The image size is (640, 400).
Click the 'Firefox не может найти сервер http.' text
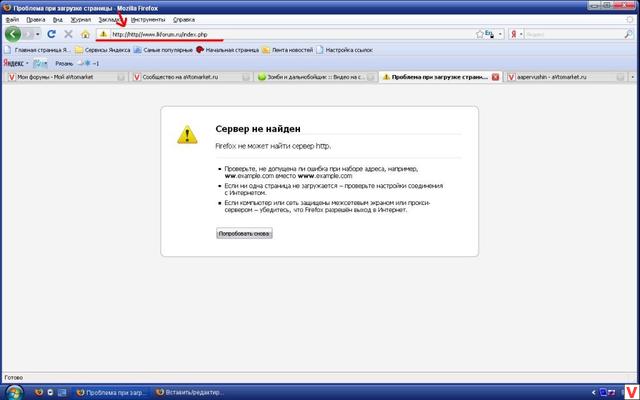click(x=273, y=146)
